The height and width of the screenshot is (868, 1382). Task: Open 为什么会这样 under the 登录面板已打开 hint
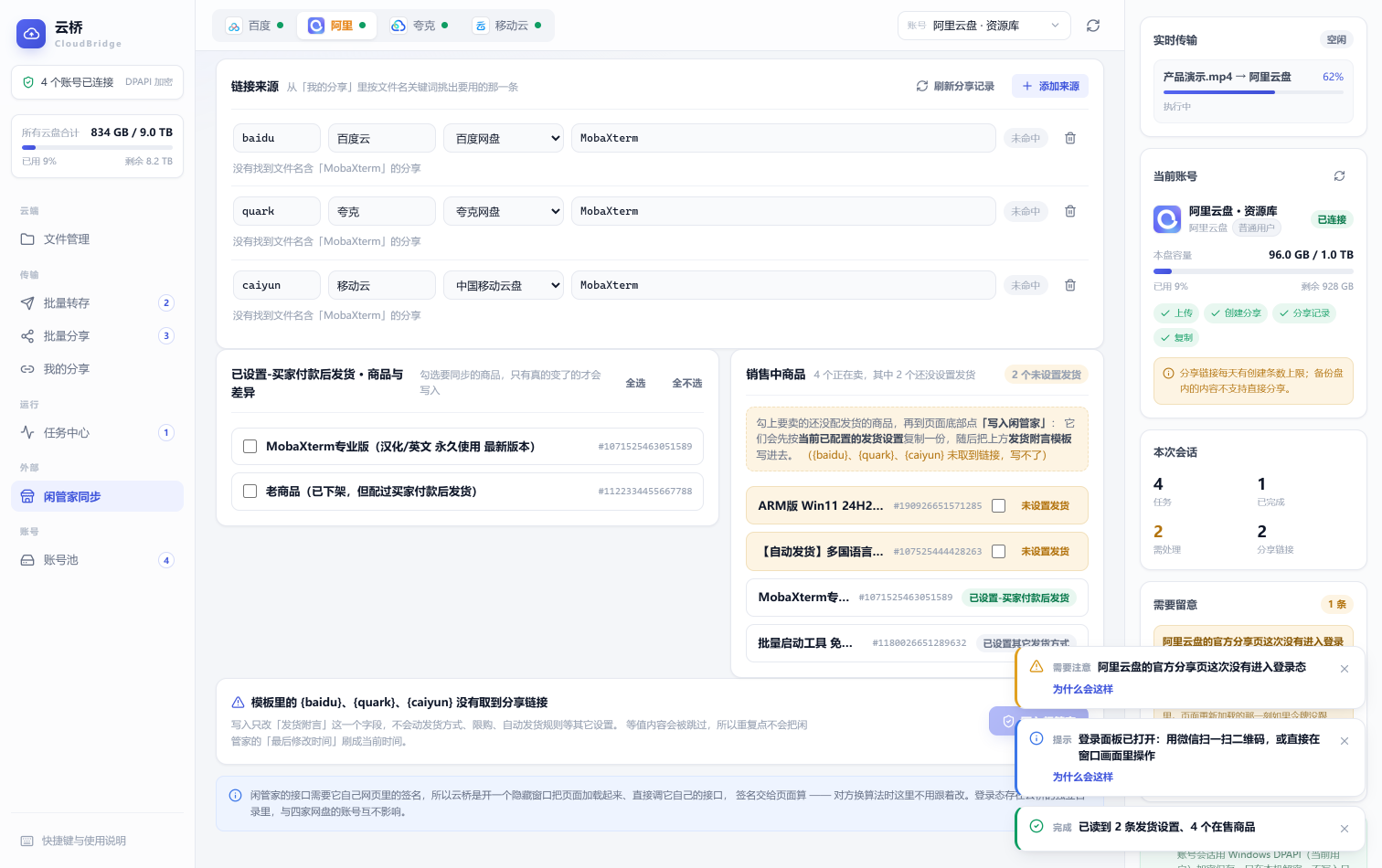(x=1082, y=778)
